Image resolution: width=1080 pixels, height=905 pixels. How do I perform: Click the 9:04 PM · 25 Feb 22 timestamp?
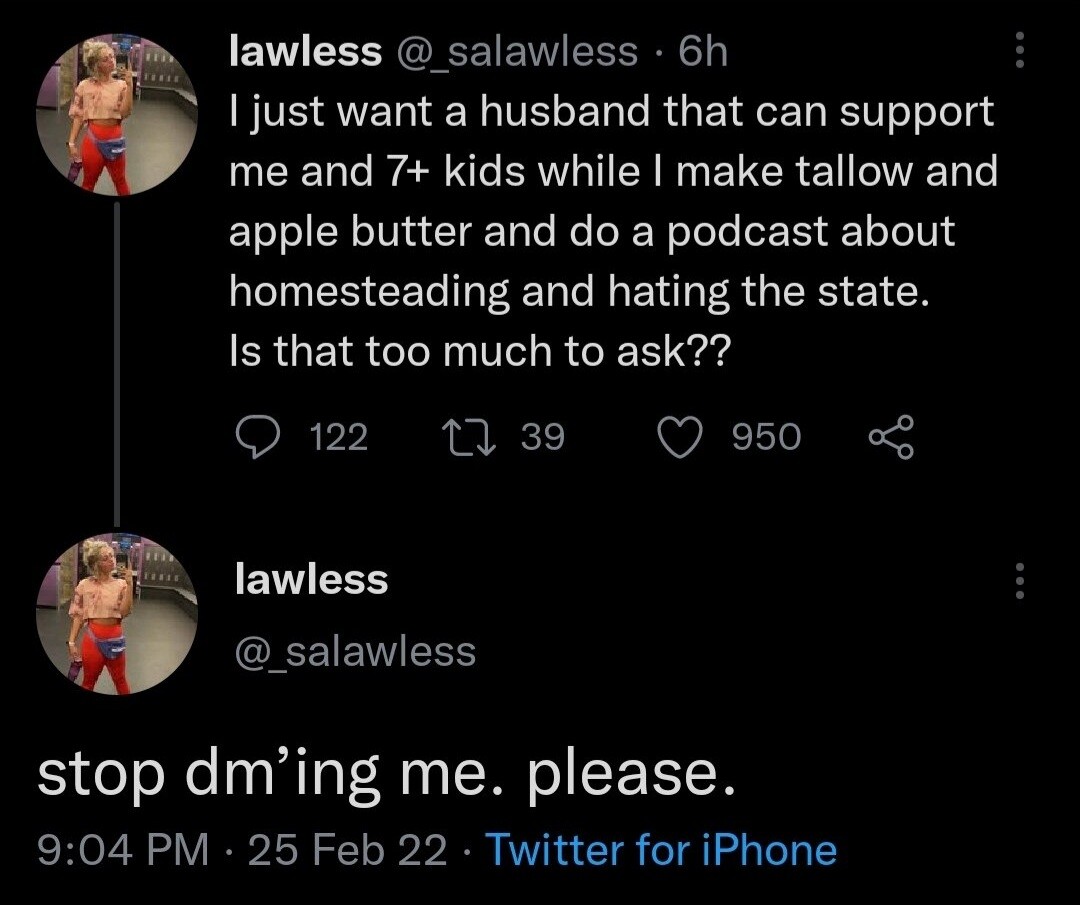(x=242, y=851)
